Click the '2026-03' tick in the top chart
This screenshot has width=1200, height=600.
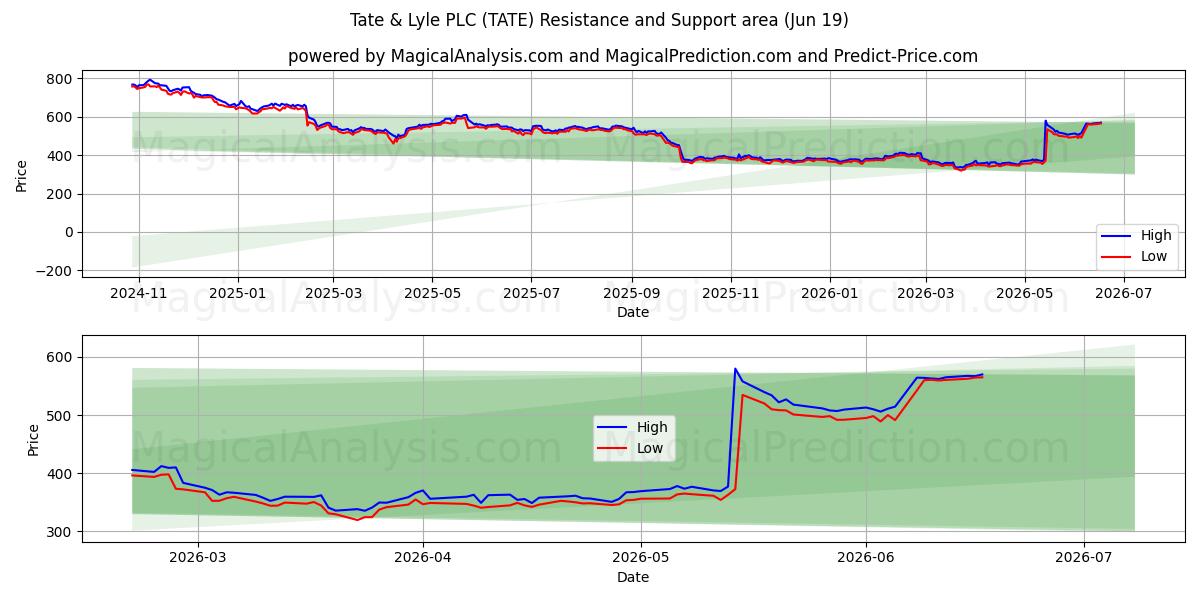925,292
